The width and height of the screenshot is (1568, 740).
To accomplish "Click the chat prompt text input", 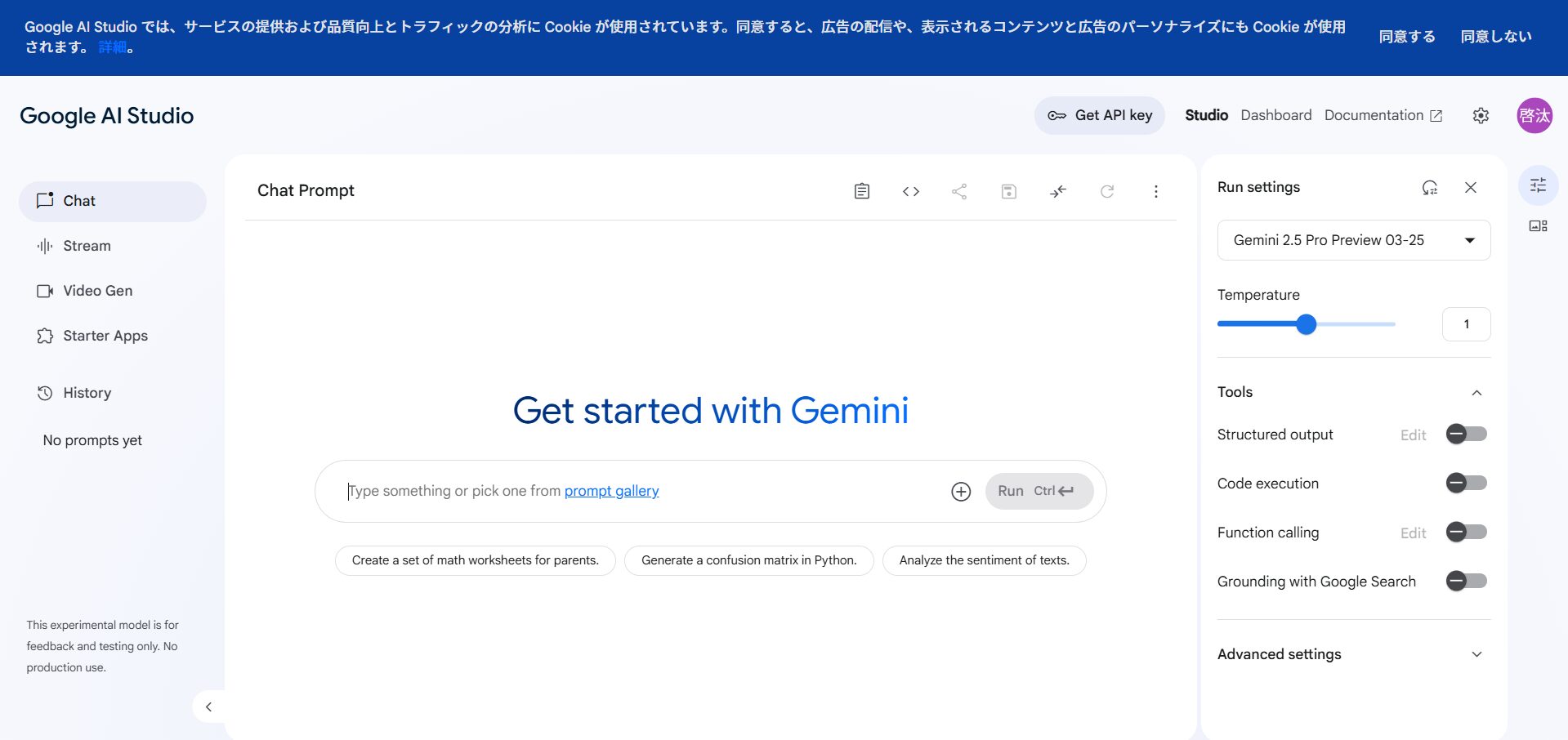I will tap(641, 492).
